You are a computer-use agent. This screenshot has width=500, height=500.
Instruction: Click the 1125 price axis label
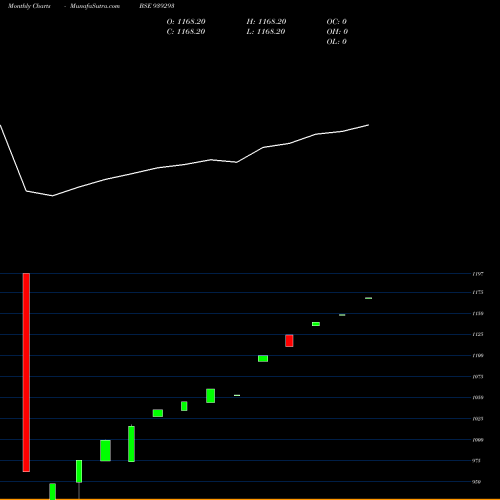click(478, 334)
